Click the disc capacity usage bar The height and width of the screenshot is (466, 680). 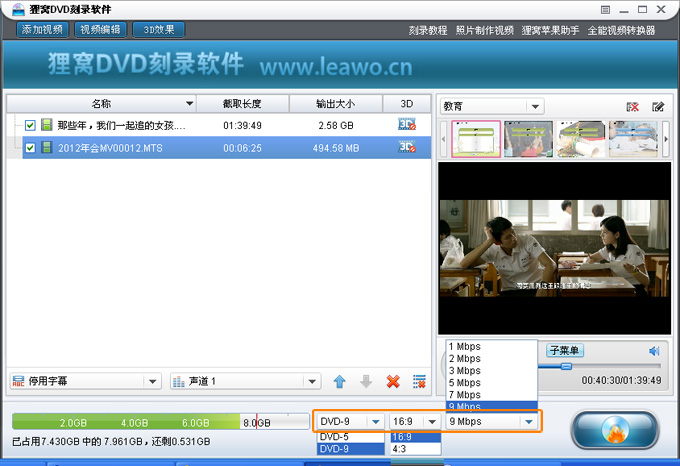coord(160,421)
